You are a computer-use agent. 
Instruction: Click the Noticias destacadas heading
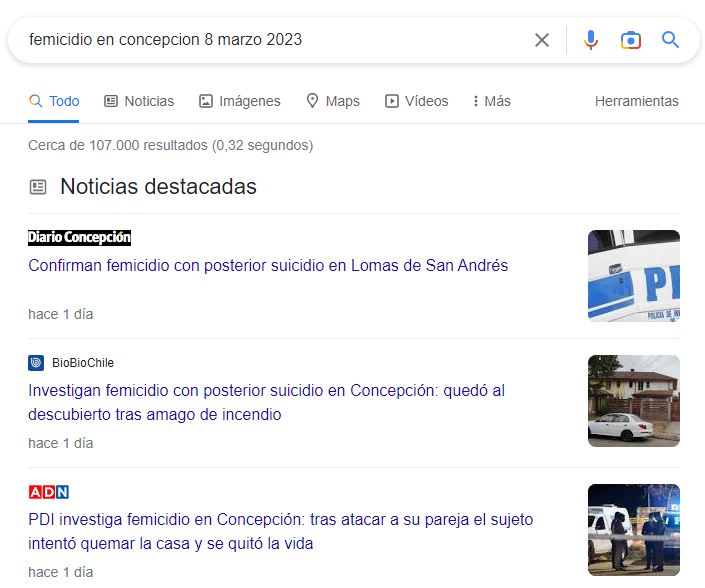tap(158, 187)
